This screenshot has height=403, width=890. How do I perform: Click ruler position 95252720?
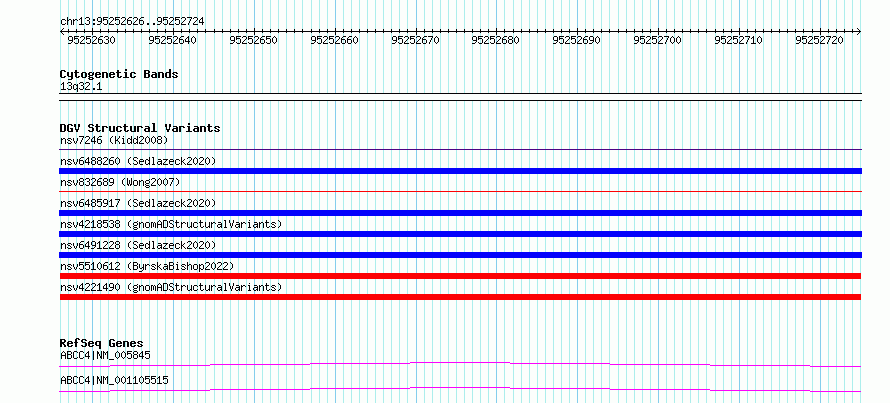pyautogui.click(x=820, y=40)
